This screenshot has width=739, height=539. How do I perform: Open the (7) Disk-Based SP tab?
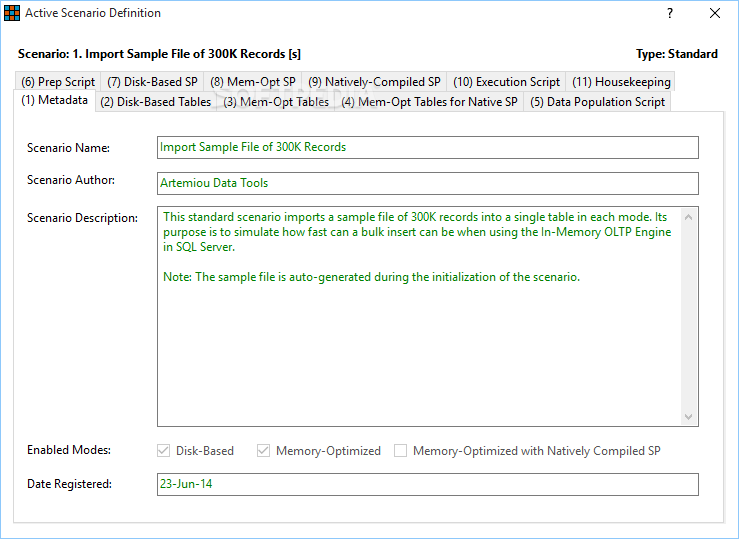152,82
